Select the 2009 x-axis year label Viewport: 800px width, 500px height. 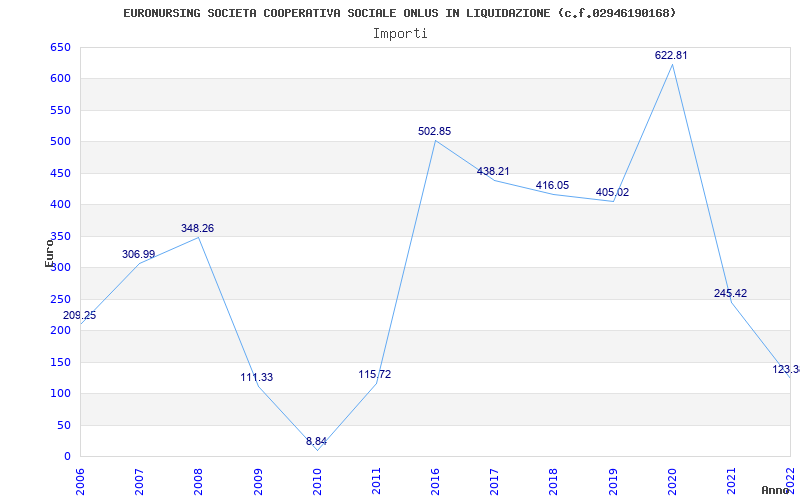258,480
